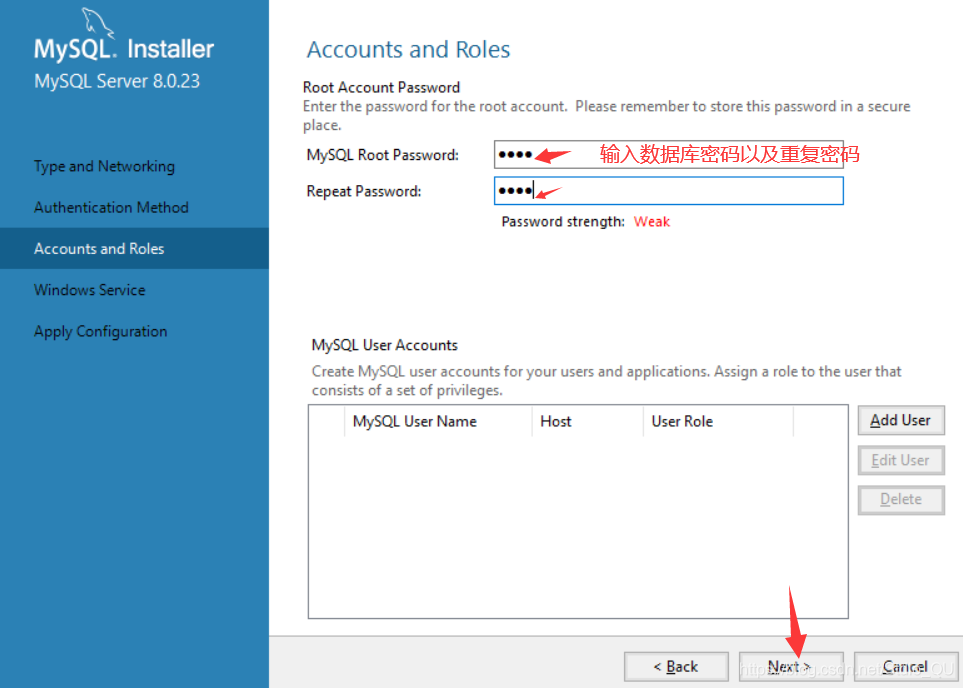Go to the Windows Service step

click(90, 290)
